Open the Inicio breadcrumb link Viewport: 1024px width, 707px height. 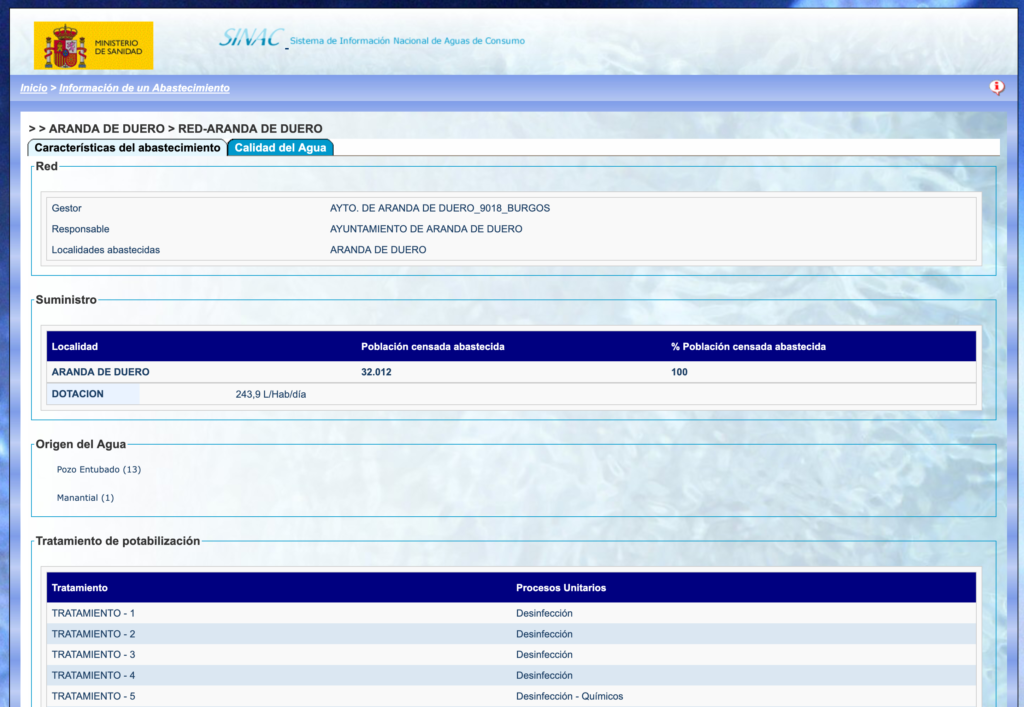[x=33, y=88]
